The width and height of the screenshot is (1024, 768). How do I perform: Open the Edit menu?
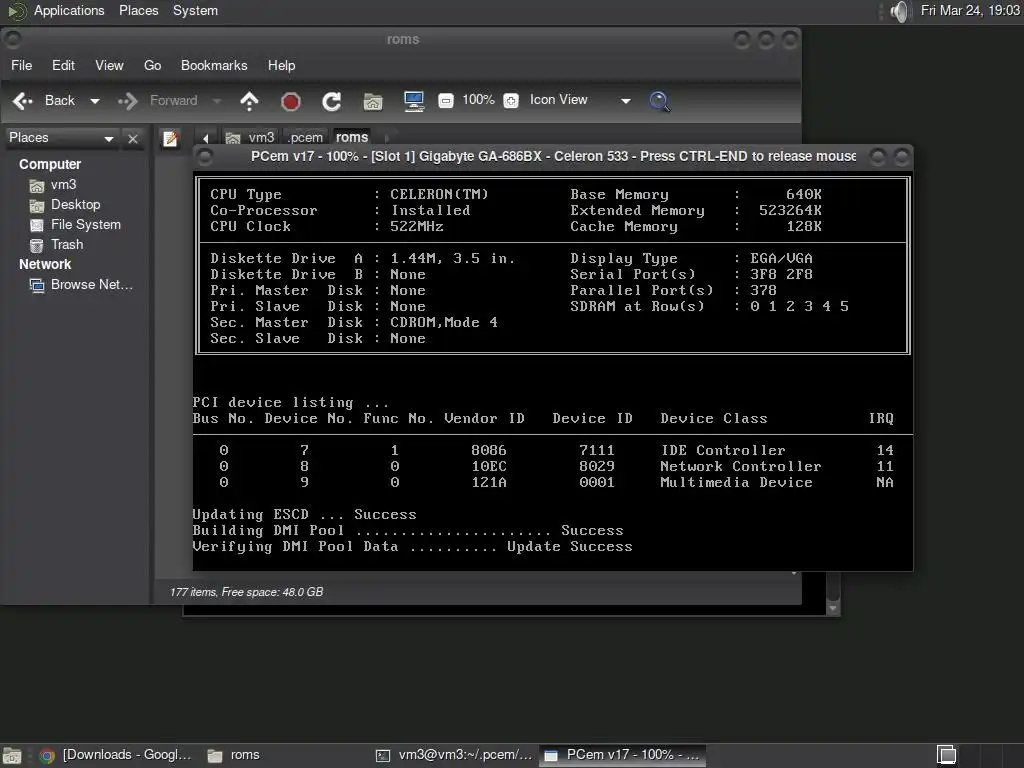63,65
